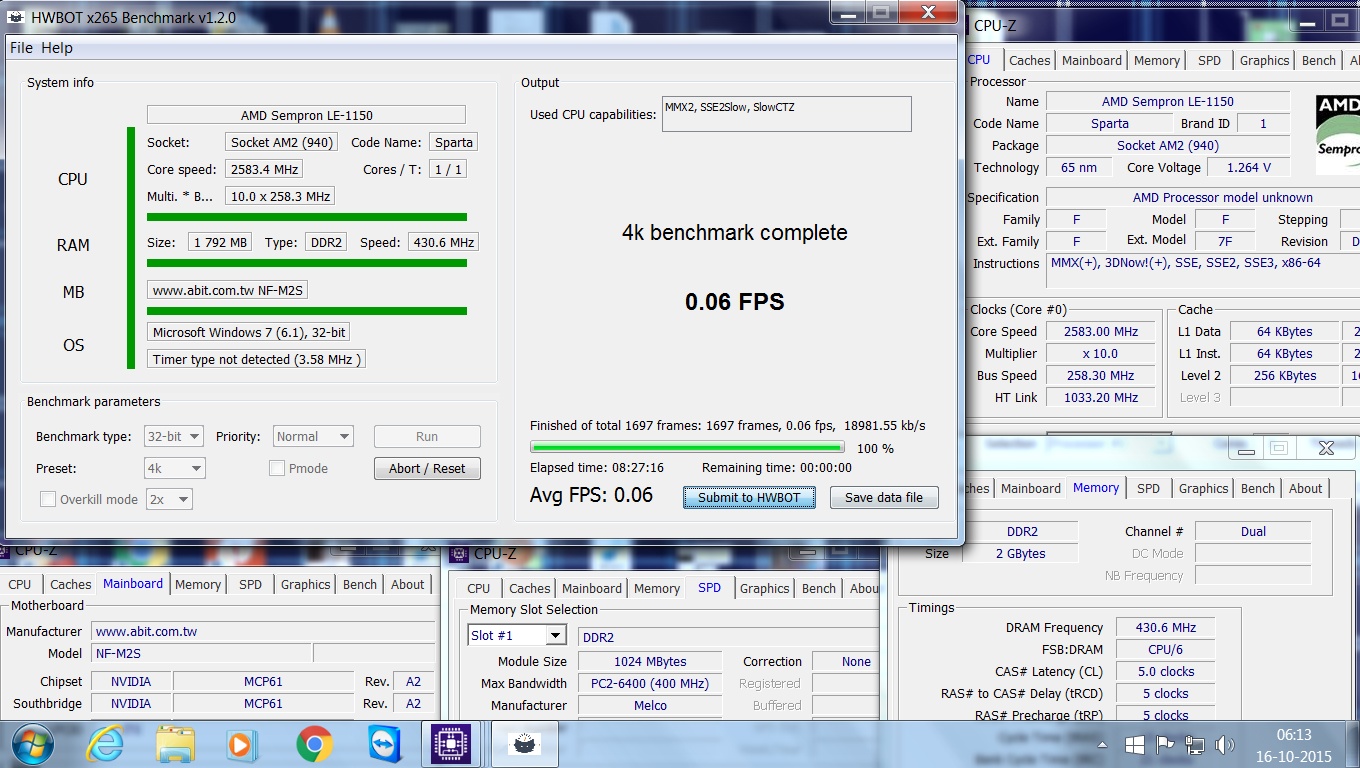This screenshot has height=768, width=1360.
Task: Click the Microsoft Windows 7 (6.1), 32-bit field
Action: coord(248,332)
